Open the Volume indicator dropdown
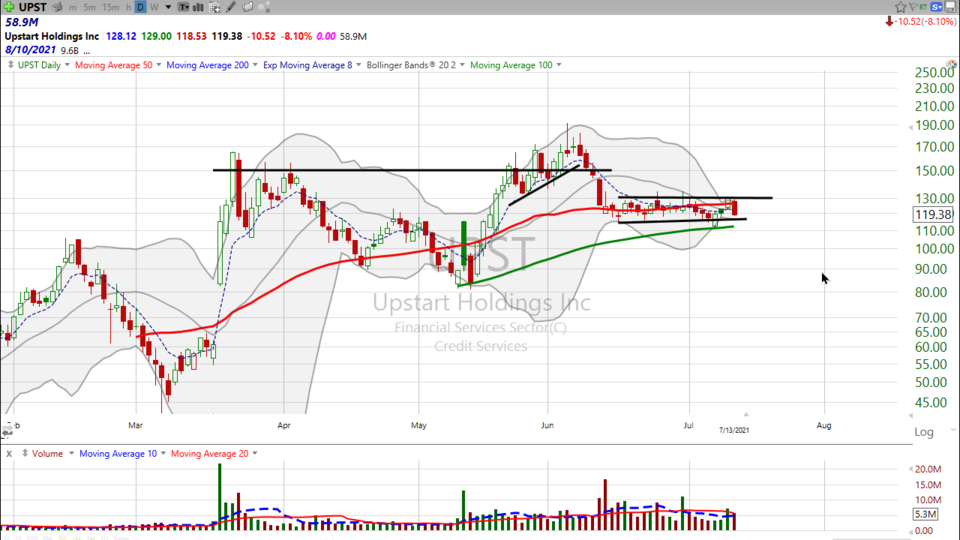Image resolution: width=960 pixels, height=540 pixels. [72, 454]
